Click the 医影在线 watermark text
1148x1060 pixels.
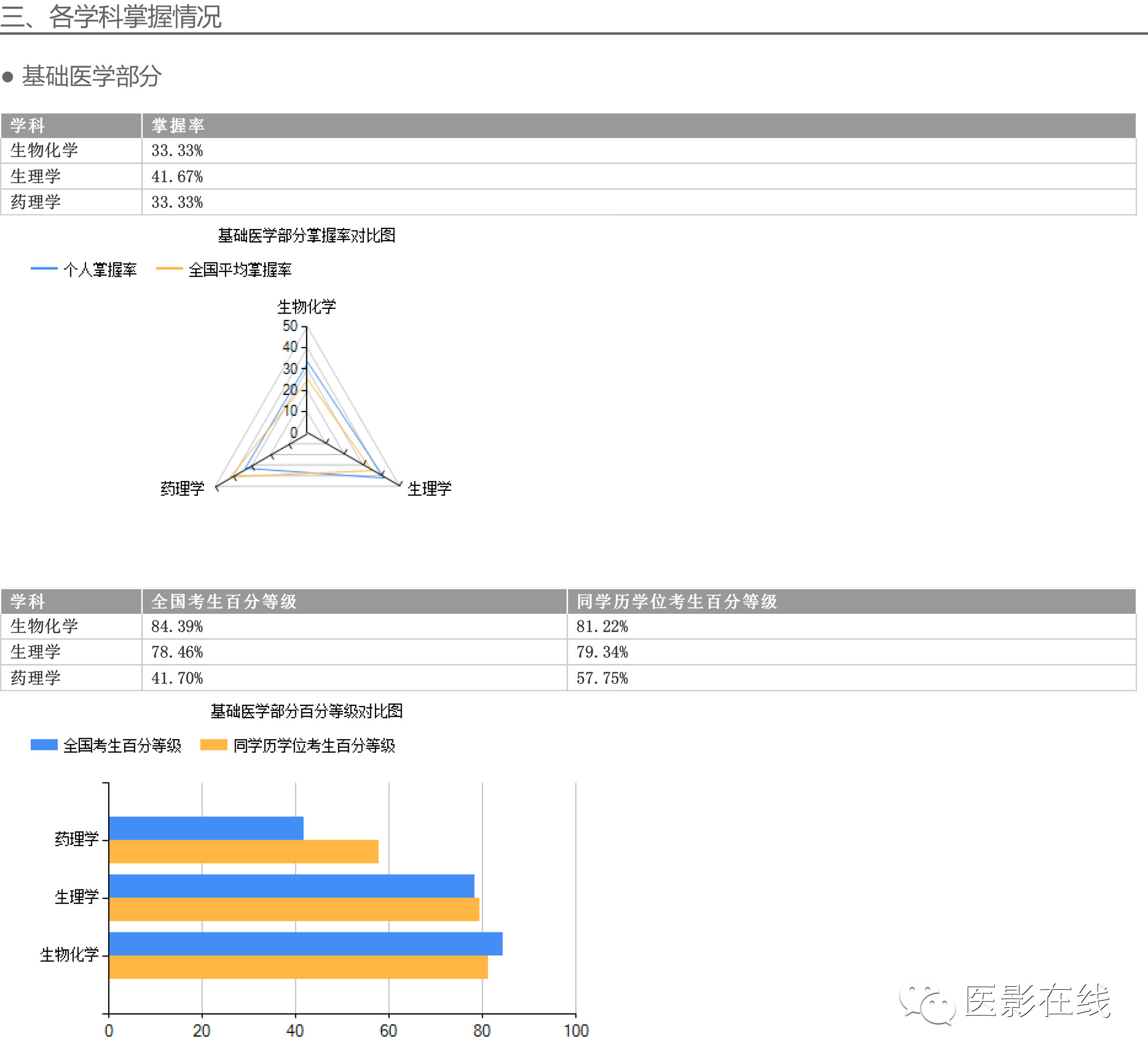(1038, 1001)
